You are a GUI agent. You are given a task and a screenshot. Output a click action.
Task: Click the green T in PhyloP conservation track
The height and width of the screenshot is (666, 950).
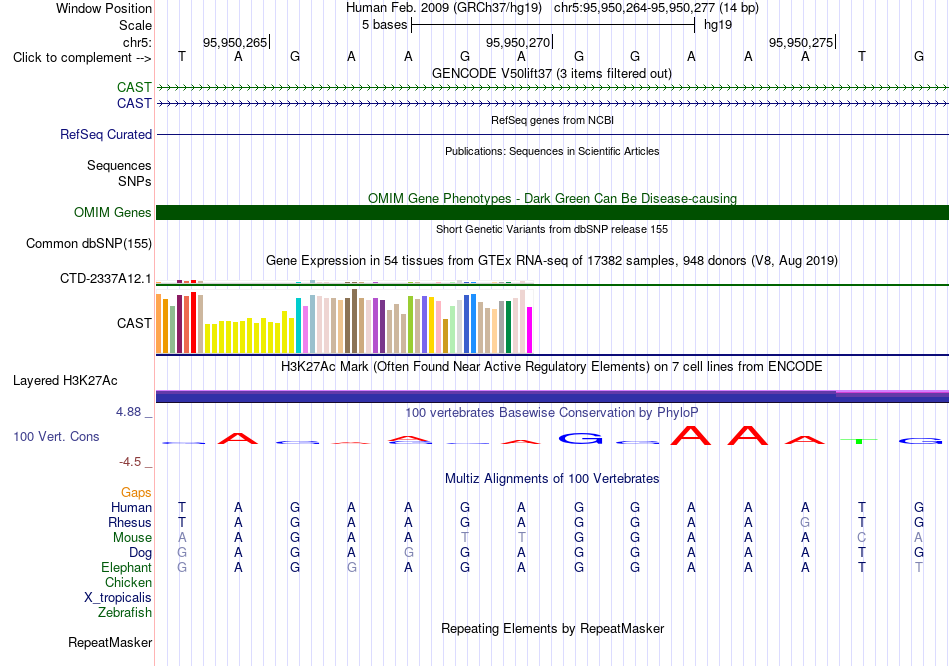tap(859, 441)
